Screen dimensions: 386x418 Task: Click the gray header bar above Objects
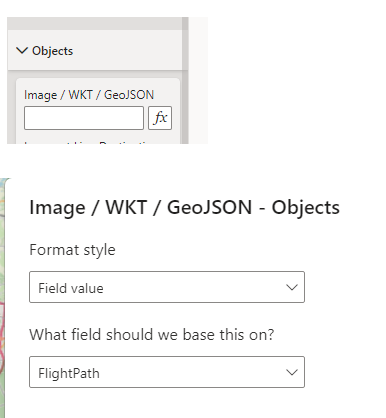(x=95, y=24)
